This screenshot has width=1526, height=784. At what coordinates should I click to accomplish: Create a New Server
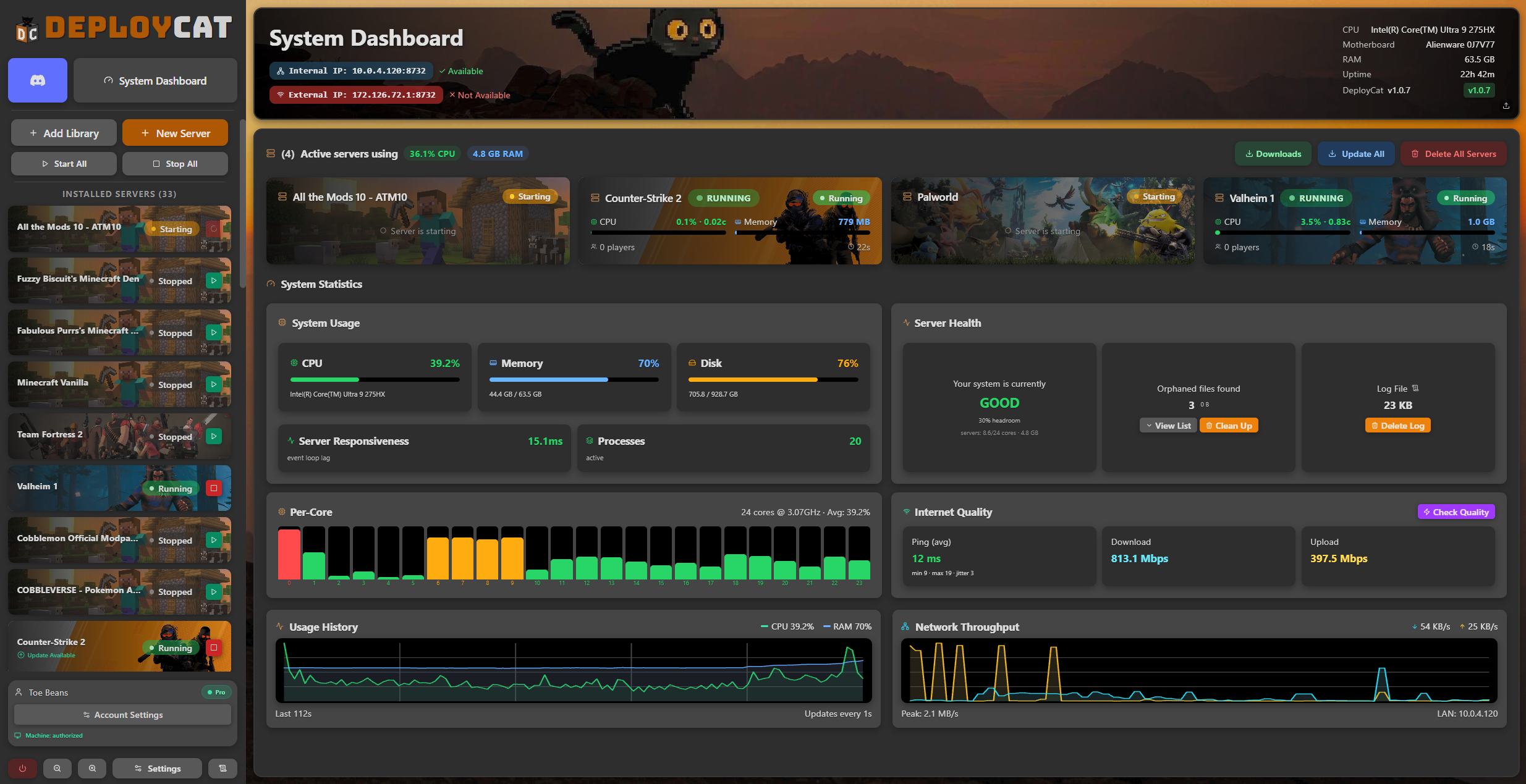(x=175, y=133)
